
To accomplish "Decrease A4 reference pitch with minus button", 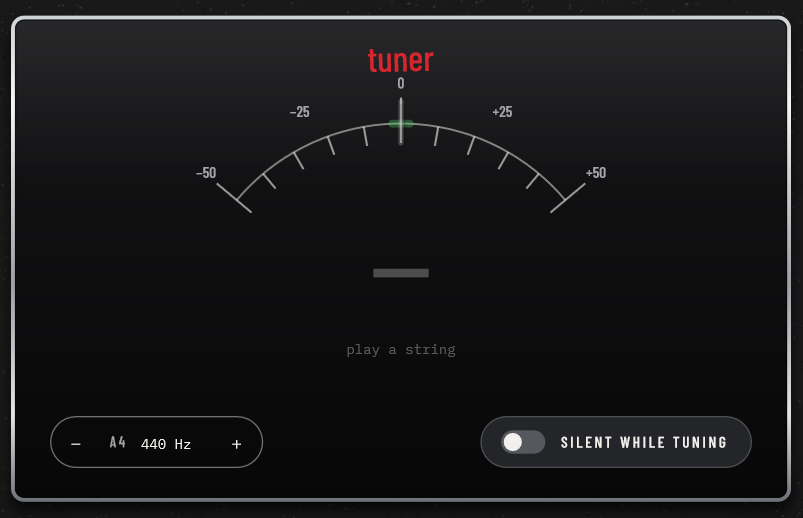I will [x=76, y=444].
